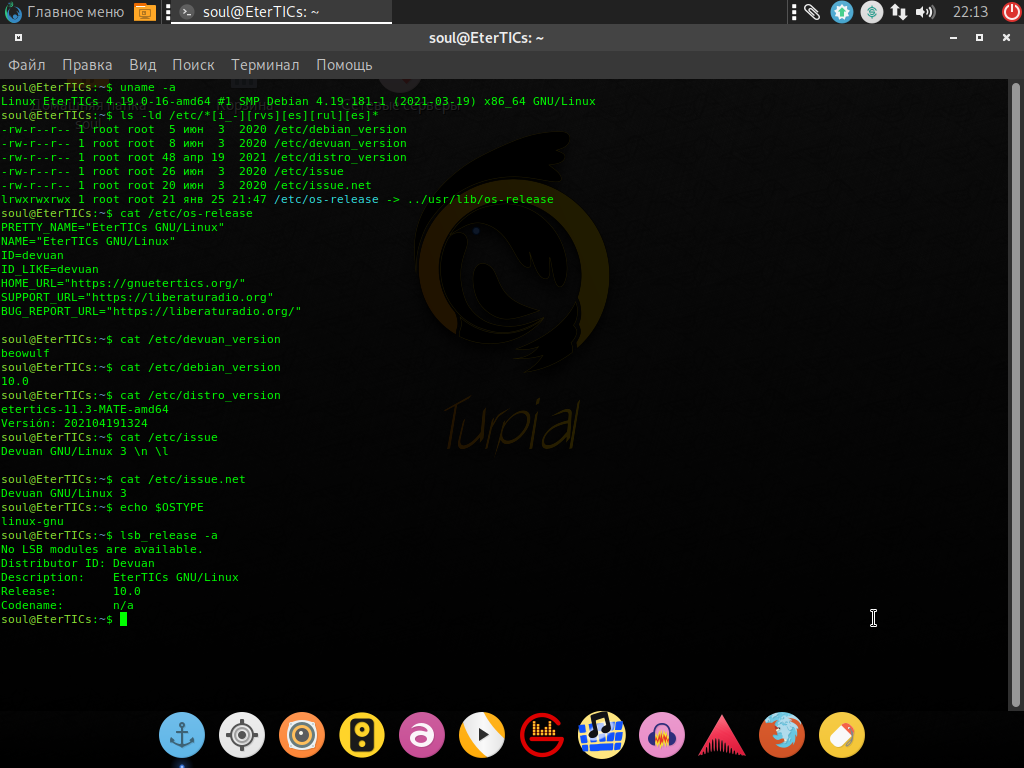
Task: Click the show desktop icon in top panel
Action: [x=145, y=12]
